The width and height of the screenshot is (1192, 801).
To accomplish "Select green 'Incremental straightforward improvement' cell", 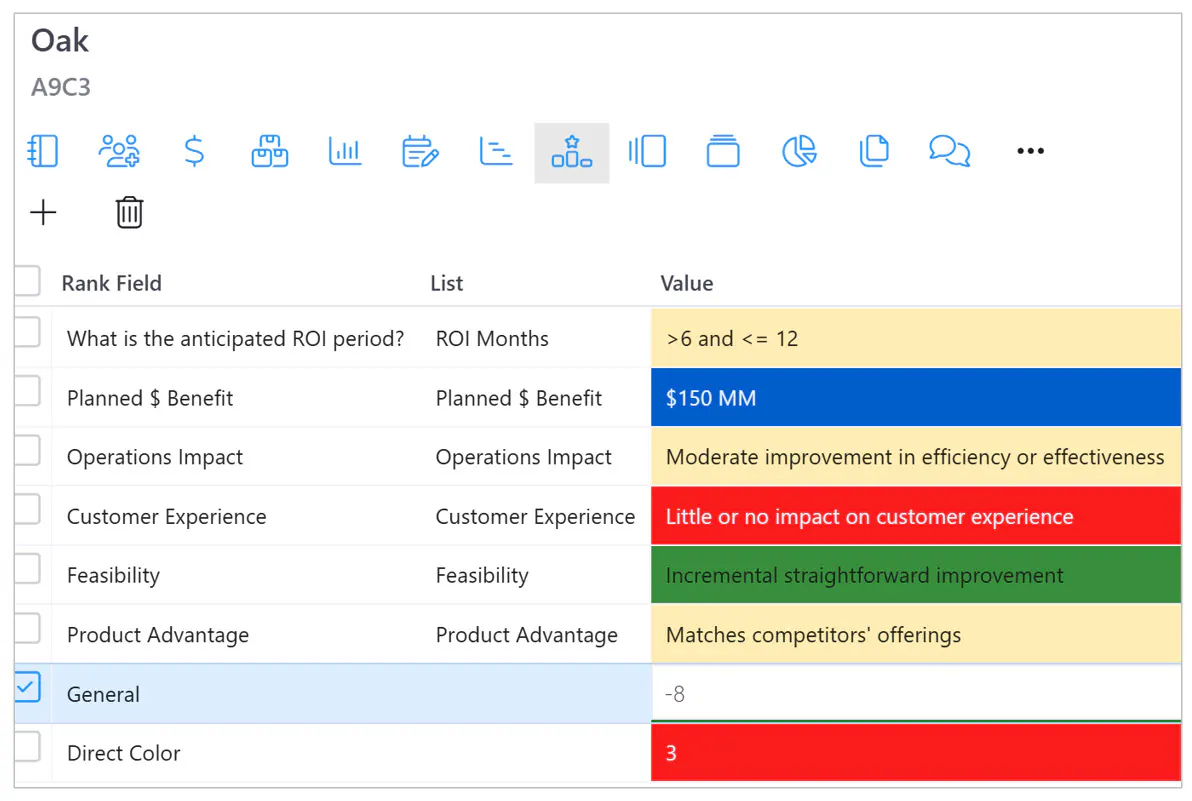I will point(916,575).
